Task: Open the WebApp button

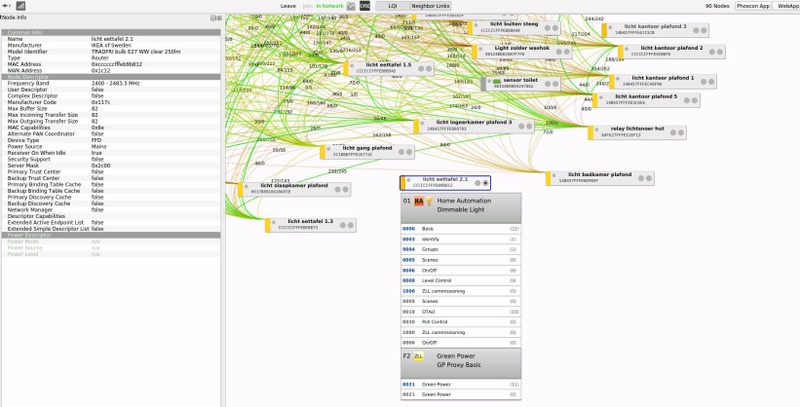Action: [788, 6]
